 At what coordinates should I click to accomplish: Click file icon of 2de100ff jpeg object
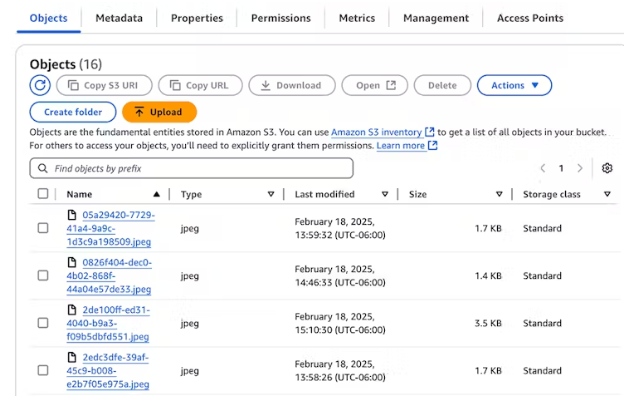click(72, 310)
